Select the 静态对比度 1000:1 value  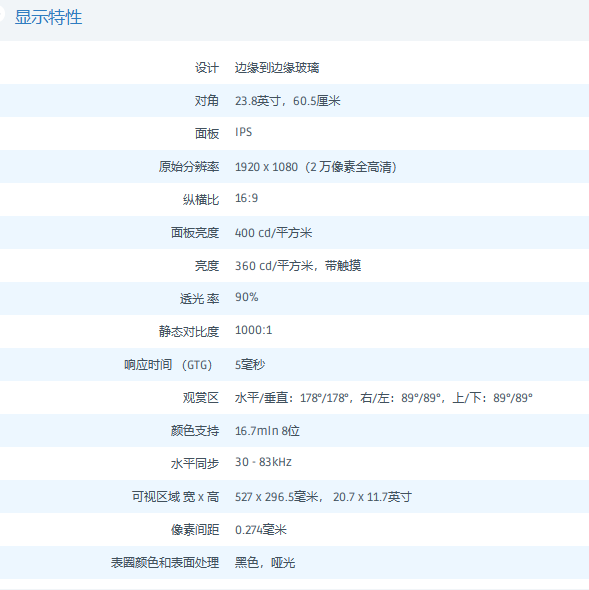[253, 330]
